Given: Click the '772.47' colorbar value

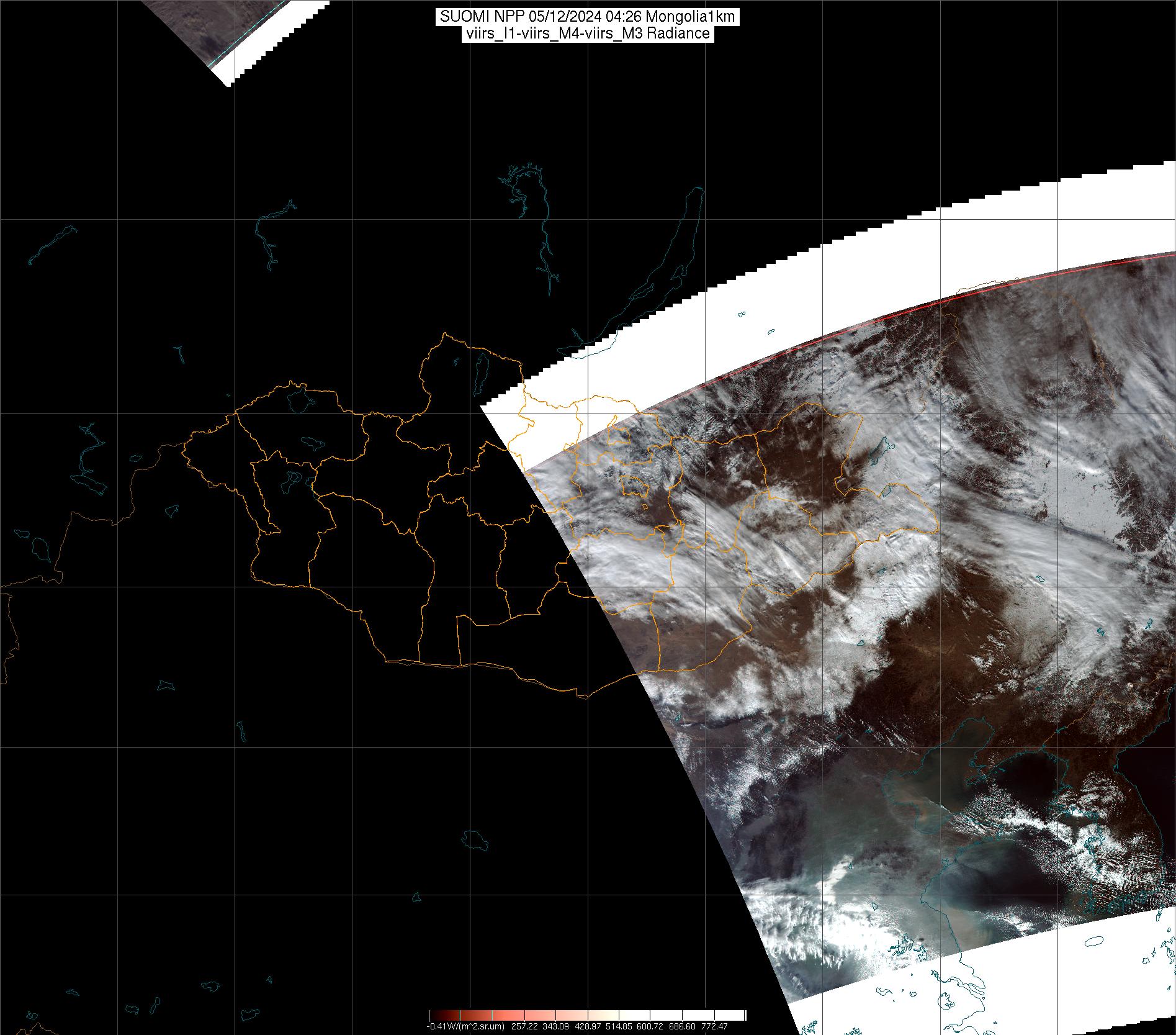Looking at the screenshot, I should (714, 1026).
